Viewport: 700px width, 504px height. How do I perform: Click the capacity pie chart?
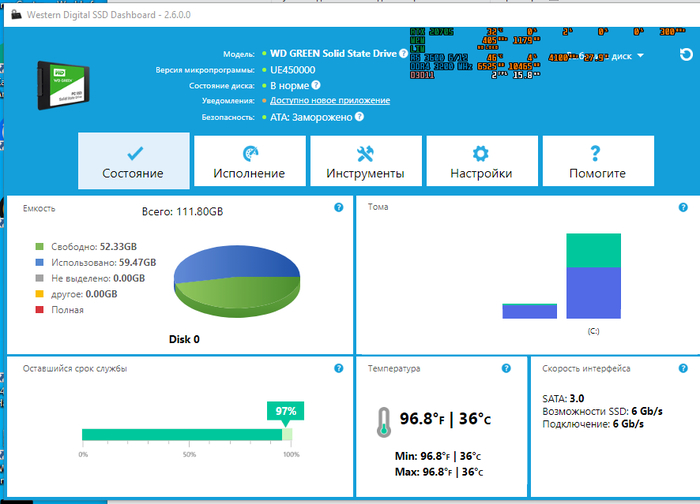237,279
